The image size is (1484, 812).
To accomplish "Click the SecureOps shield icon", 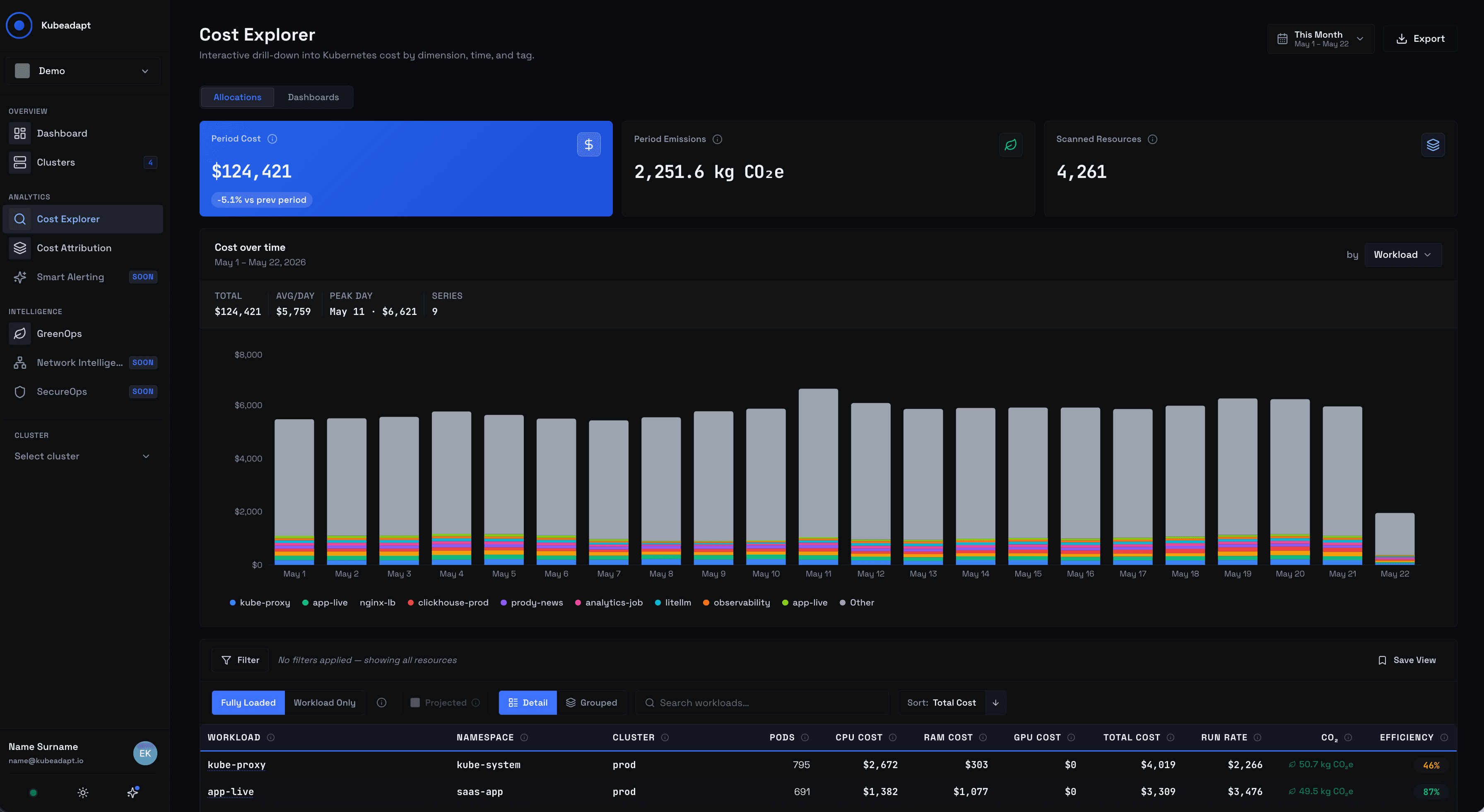I will 19,392.
